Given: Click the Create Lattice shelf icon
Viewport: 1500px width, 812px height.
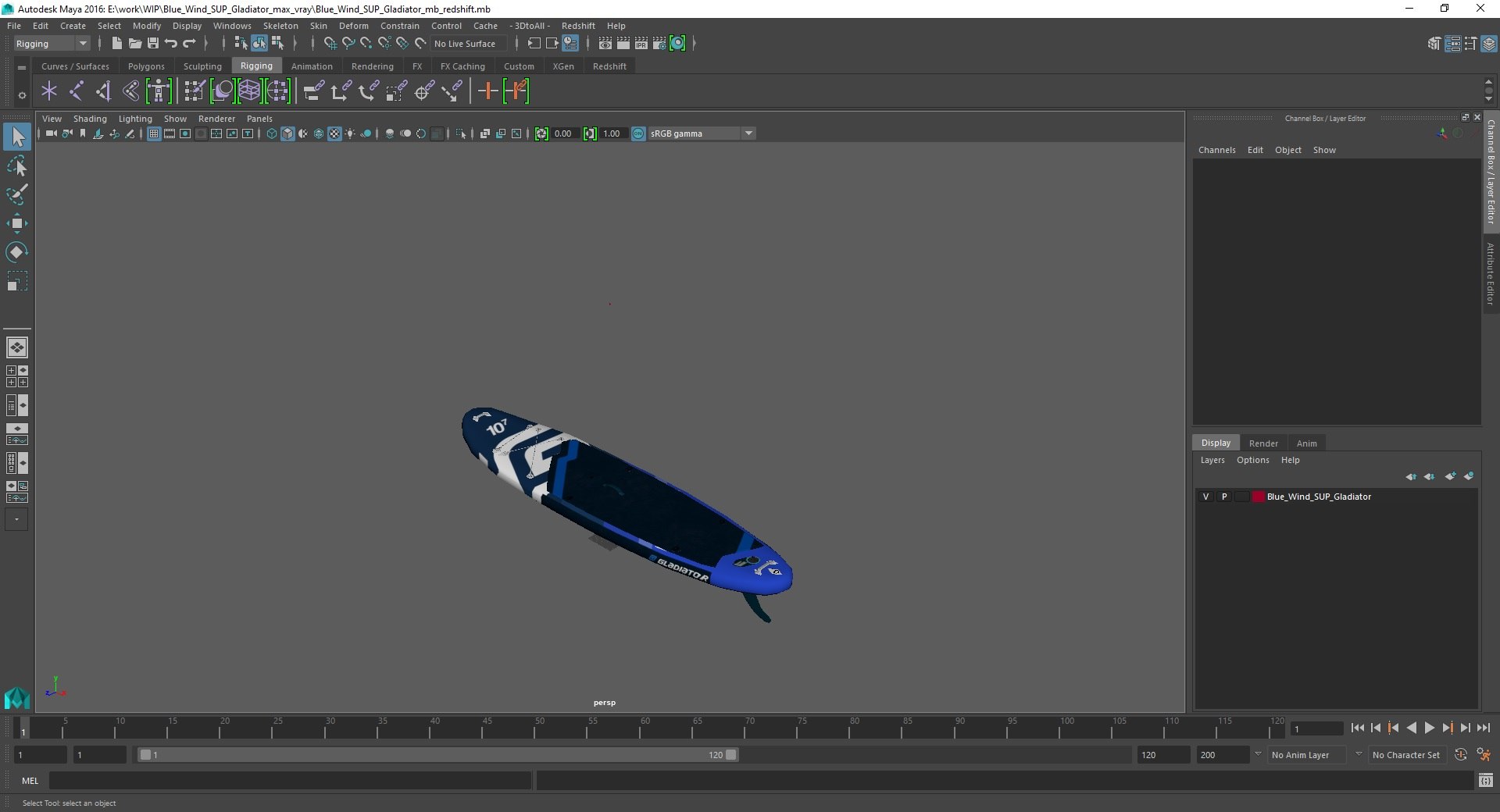Looking at the screenshot, I should click(249, 91).
